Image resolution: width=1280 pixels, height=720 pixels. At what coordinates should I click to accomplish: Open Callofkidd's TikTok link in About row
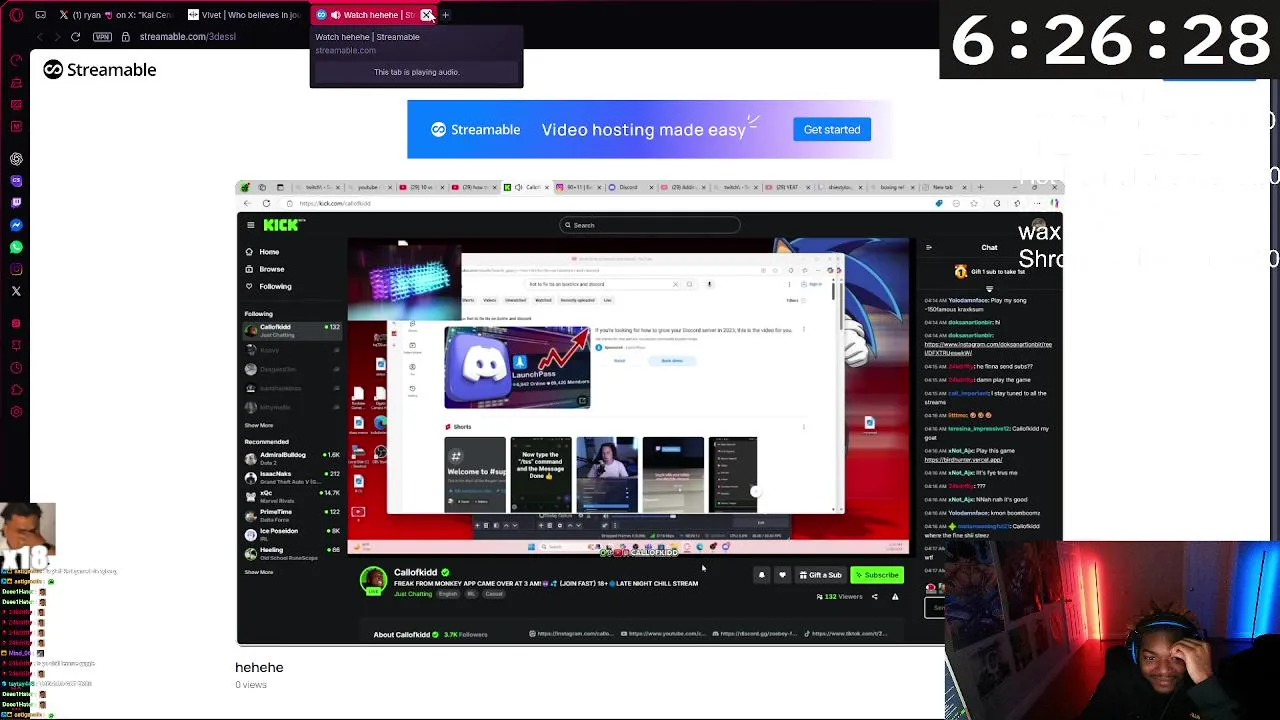[x=845, y=634]
